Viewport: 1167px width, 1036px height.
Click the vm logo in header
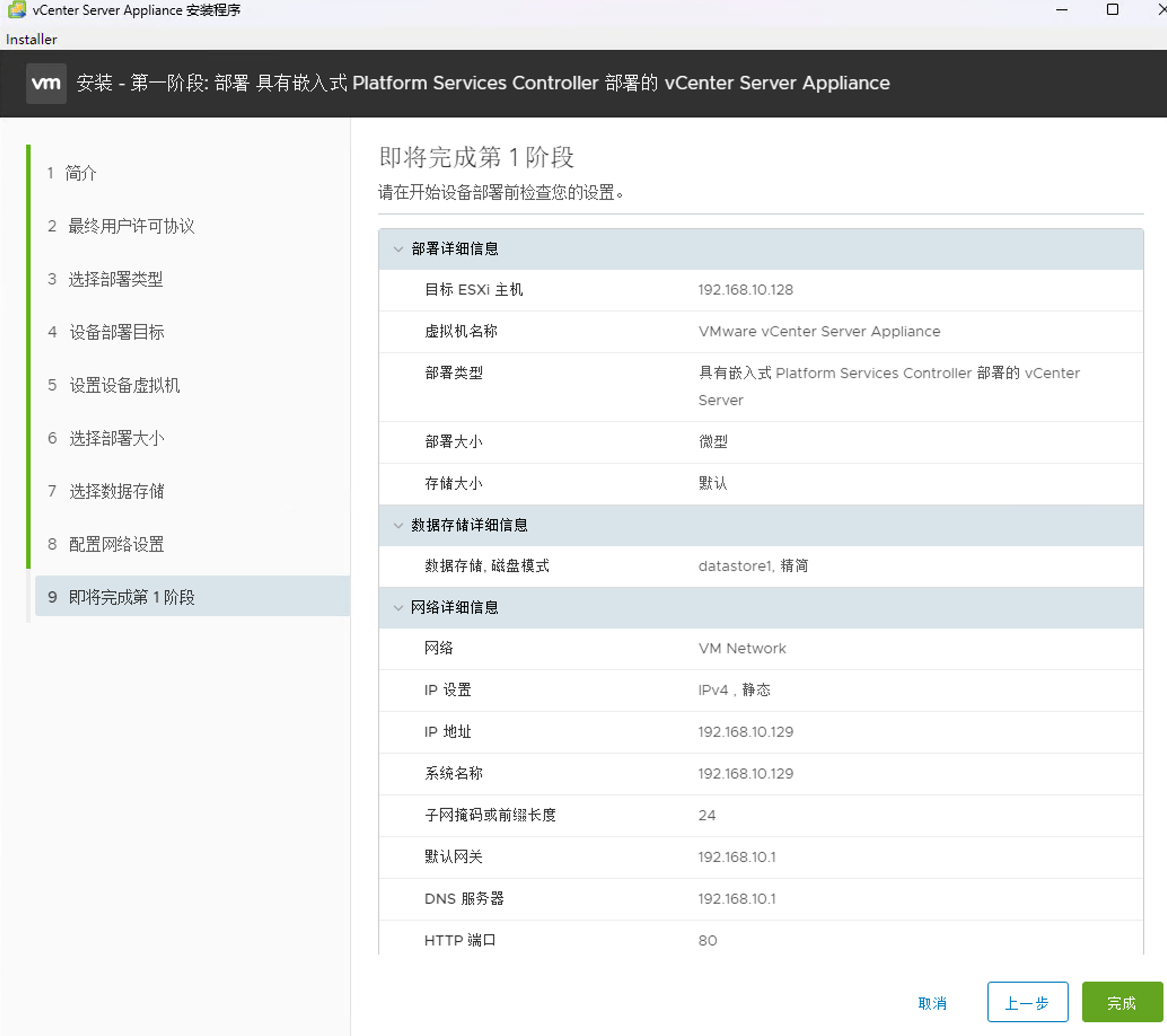[x=46, y=84]
